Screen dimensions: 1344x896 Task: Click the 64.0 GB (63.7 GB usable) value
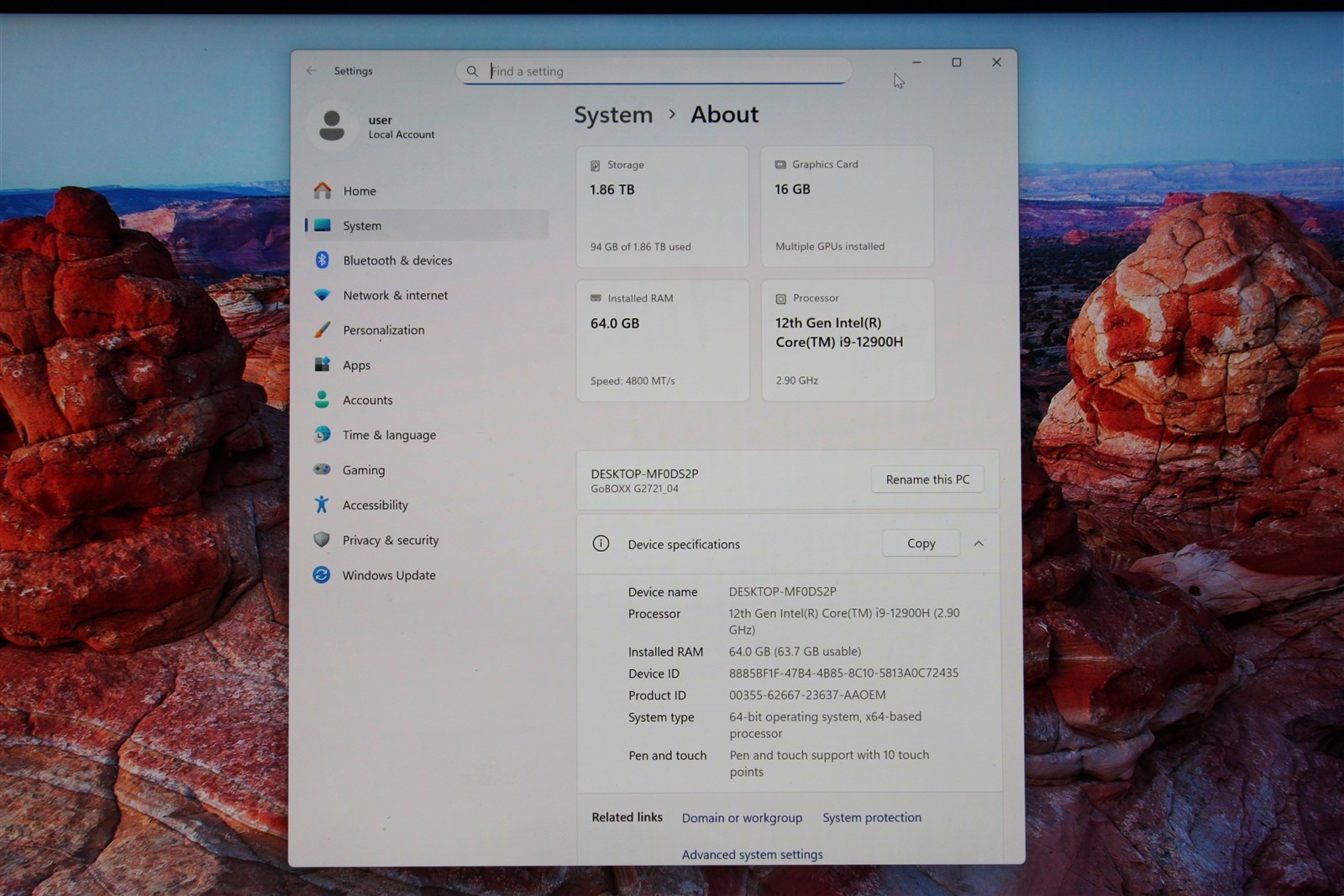click(795, 651)
